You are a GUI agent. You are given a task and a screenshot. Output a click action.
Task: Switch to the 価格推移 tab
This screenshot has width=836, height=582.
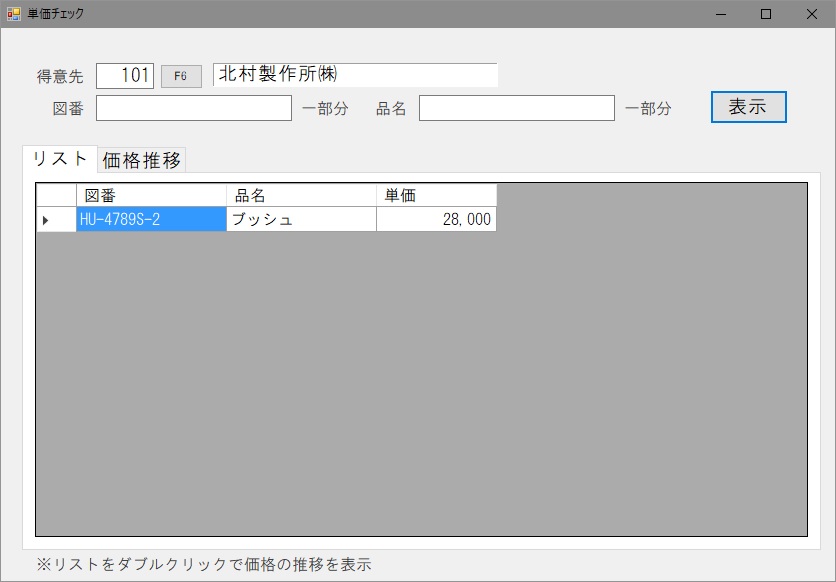tap(140, 159)
